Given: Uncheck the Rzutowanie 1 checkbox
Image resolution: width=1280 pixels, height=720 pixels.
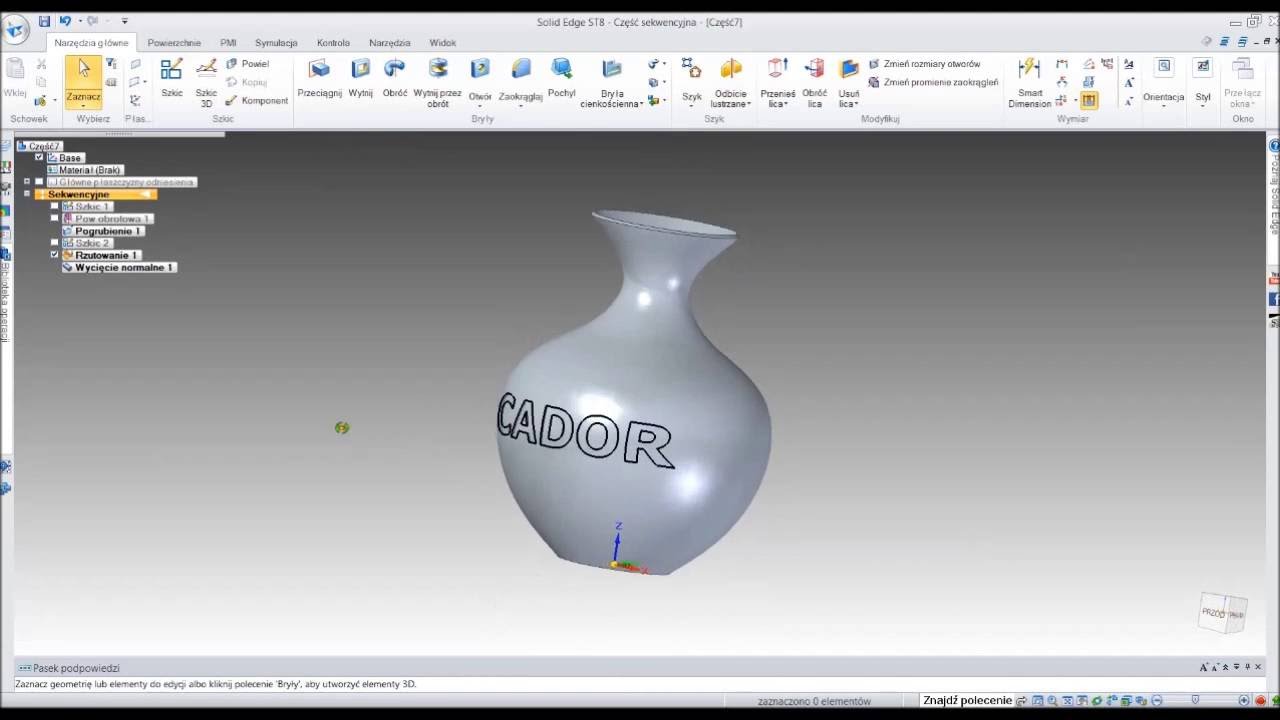Looking at the screenshot, I should click(55, 255).
